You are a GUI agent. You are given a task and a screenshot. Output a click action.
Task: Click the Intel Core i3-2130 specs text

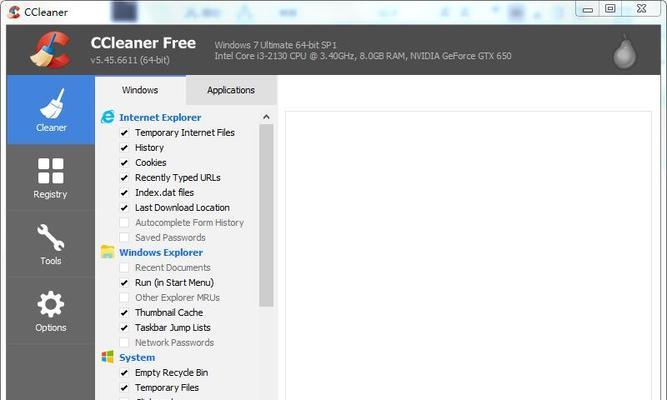tap(363, 56)
